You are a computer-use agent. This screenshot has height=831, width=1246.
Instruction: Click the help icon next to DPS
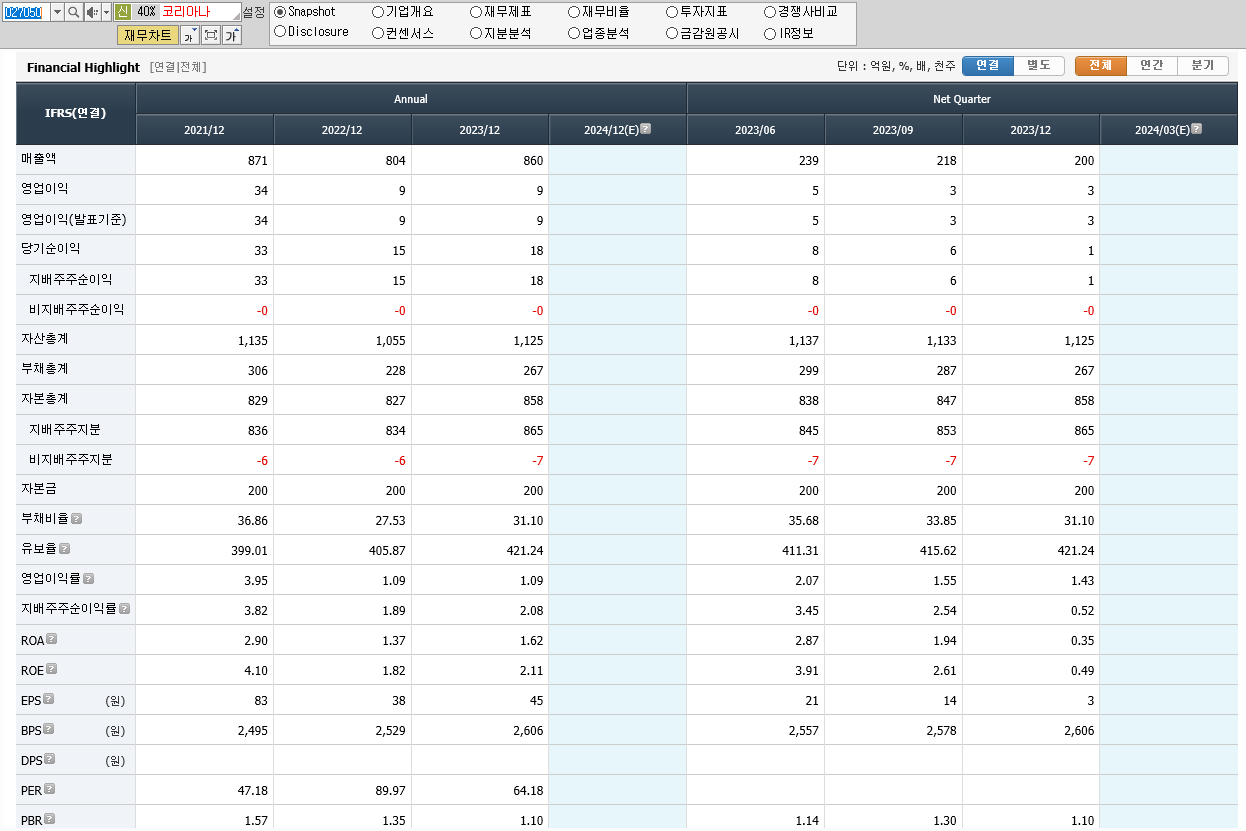50,759
